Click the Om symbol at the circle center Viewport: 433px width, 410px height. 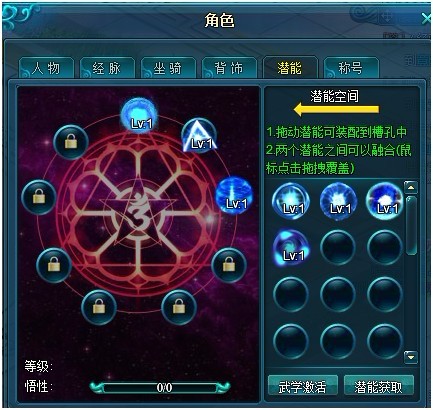(137, 211)
